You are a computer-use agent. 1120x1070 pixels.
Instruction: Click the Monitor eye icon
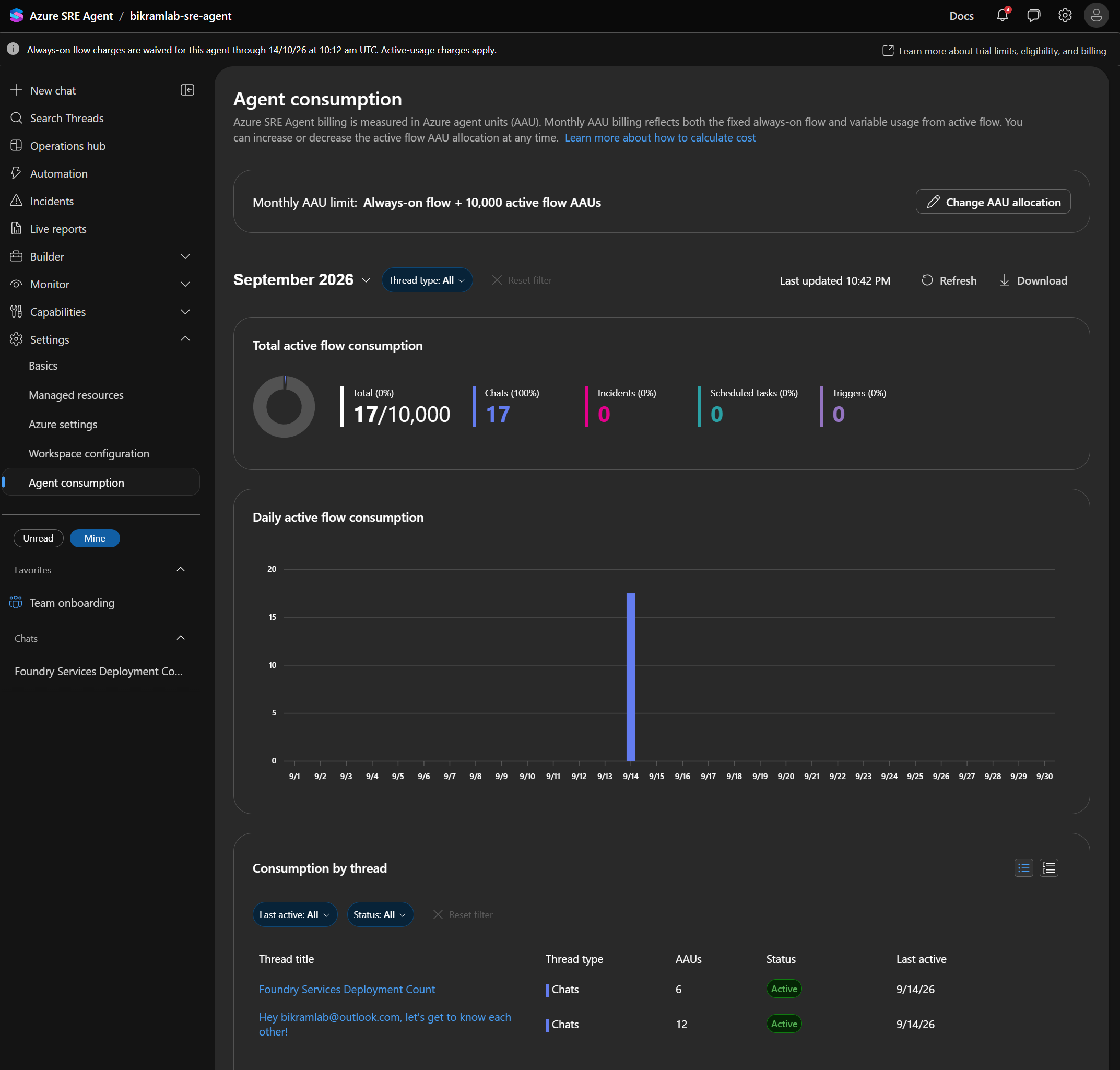[x=16, y=284]
